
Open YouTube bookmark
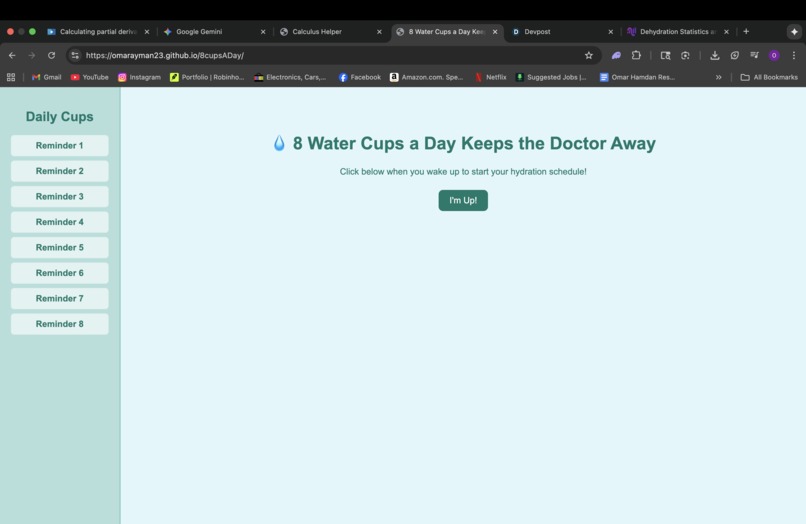89,77
